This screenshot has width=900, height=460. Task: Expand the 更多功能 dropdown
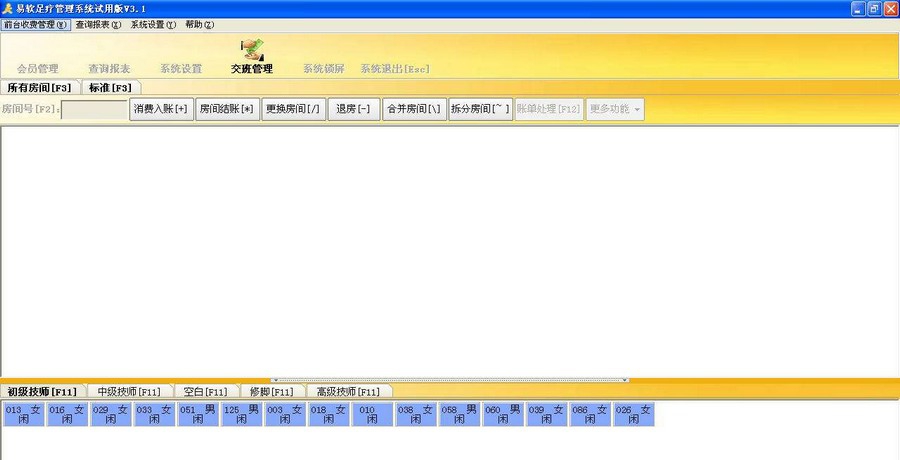point(615,109)
